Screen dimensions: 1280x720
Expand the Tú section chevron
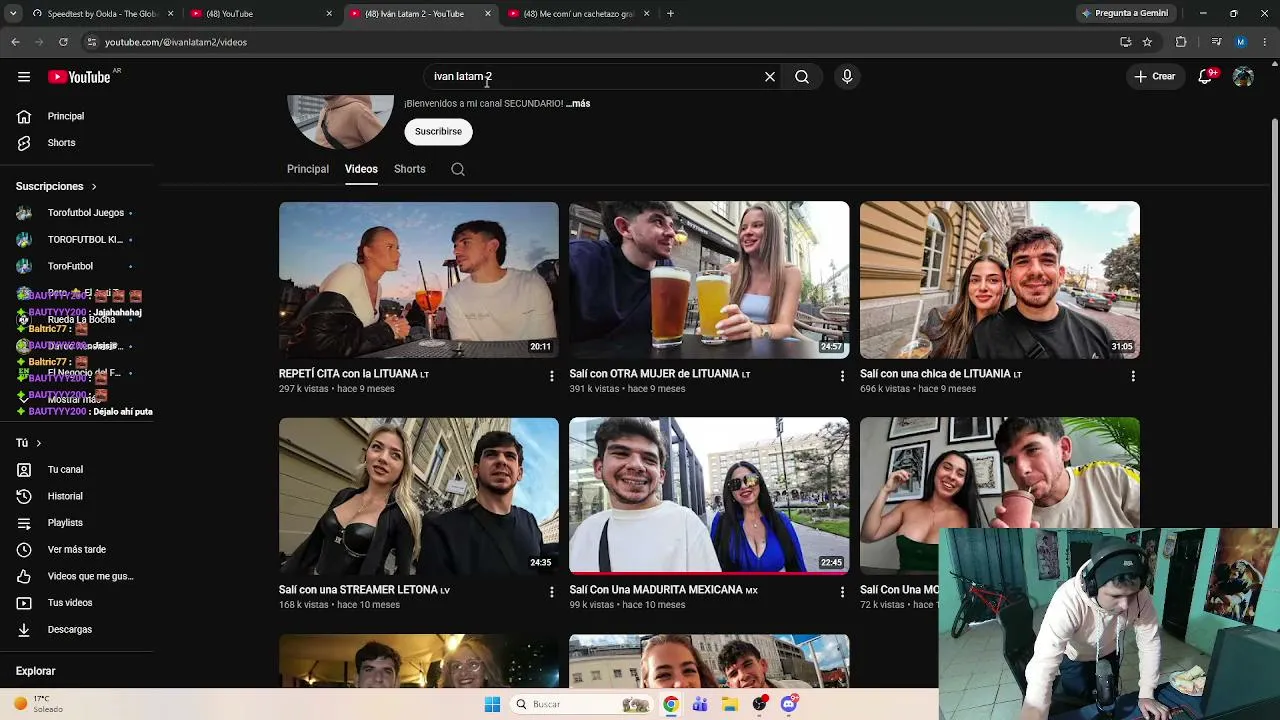point(39,443)
